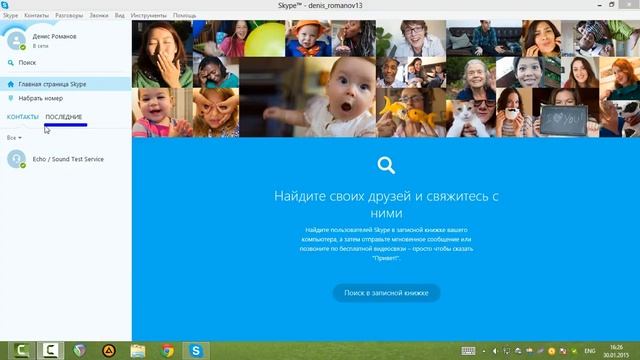Screen dimensions: 640x360
Task: Open the Контакты menu
Action: click(36, 16)
